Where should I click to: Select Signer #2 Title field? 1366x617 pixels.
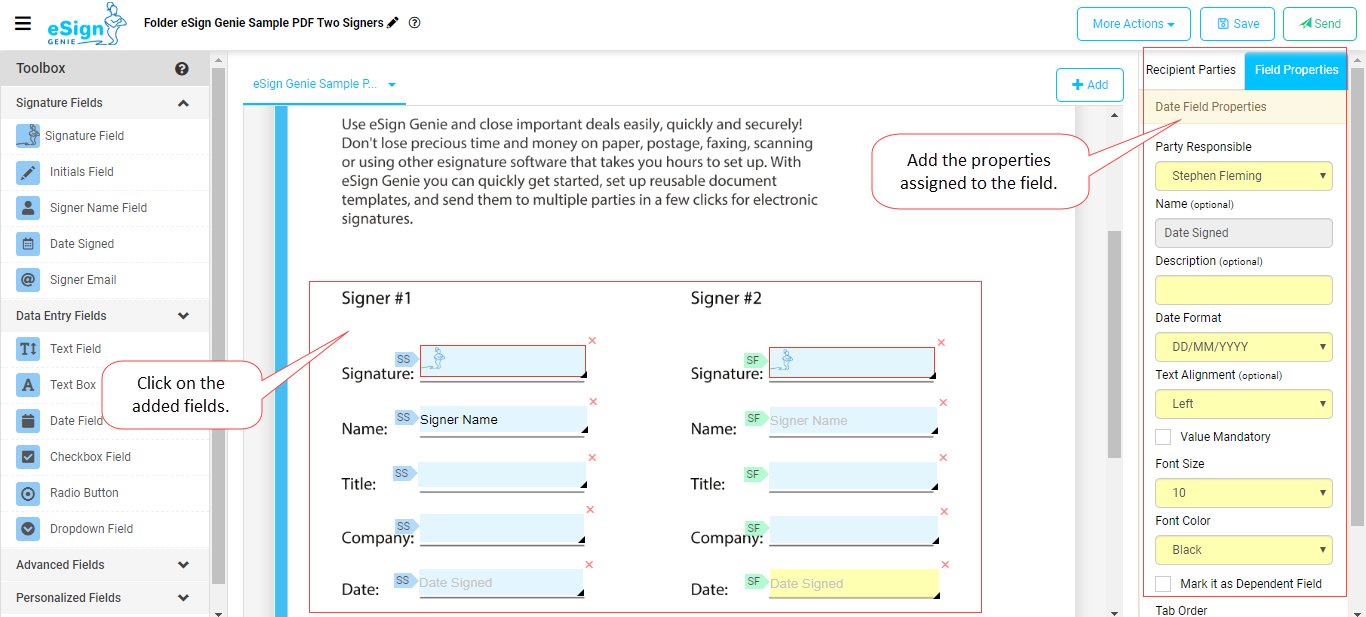point(853,476)
